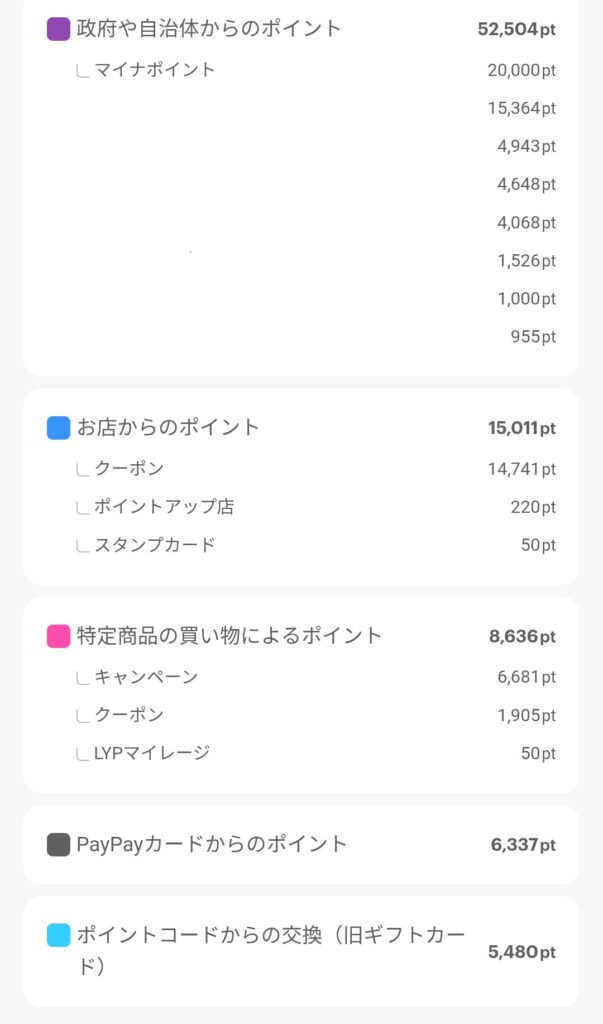Image resolution: width=603 pixels, height=1024 pixels.
Task: Click the gray PayPayカード points swatch
Action: point(58,845)
